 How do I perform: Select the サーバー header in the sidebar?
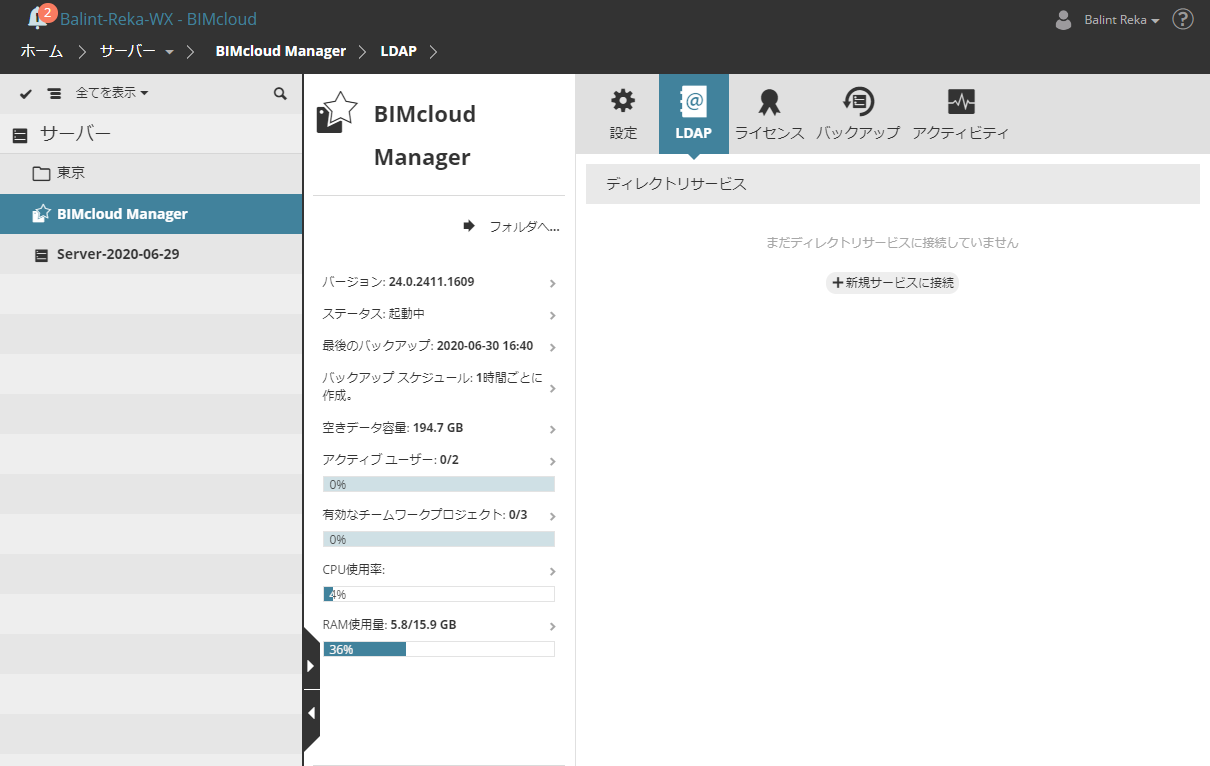pyautogui.click(x=151, y=134)
